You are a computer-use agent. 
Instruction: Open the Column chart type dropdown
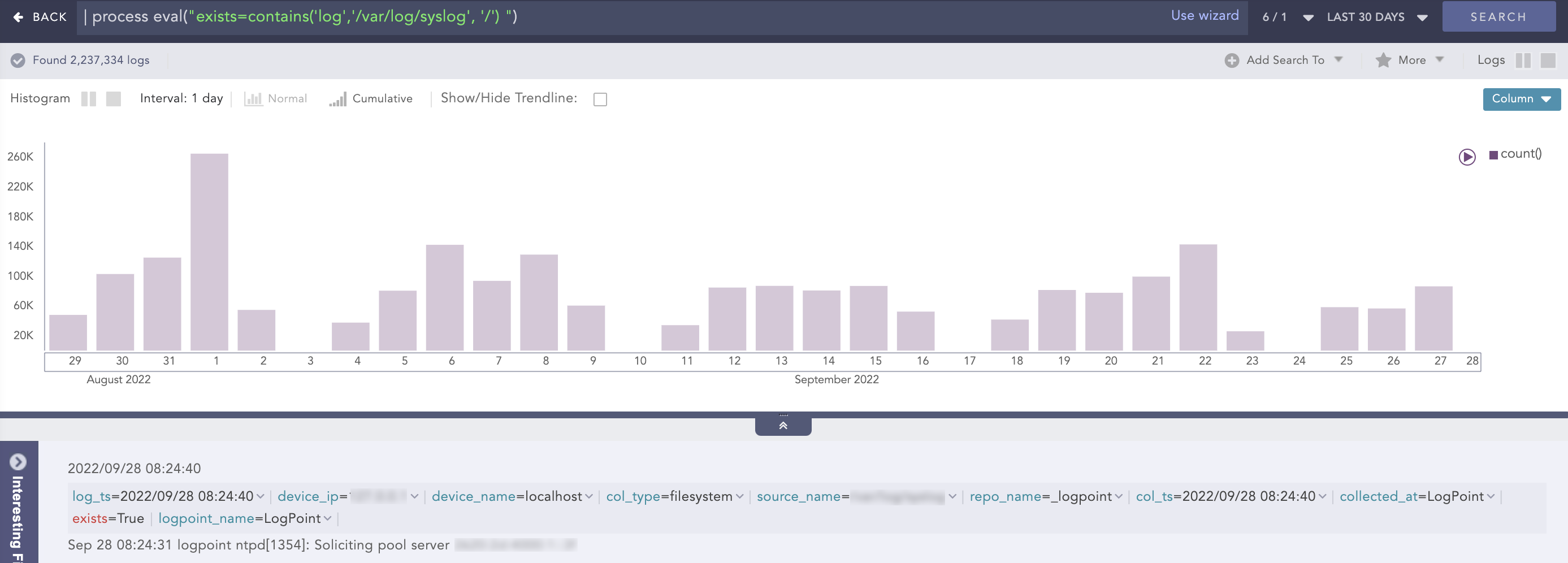click(x=1521, y=99)
